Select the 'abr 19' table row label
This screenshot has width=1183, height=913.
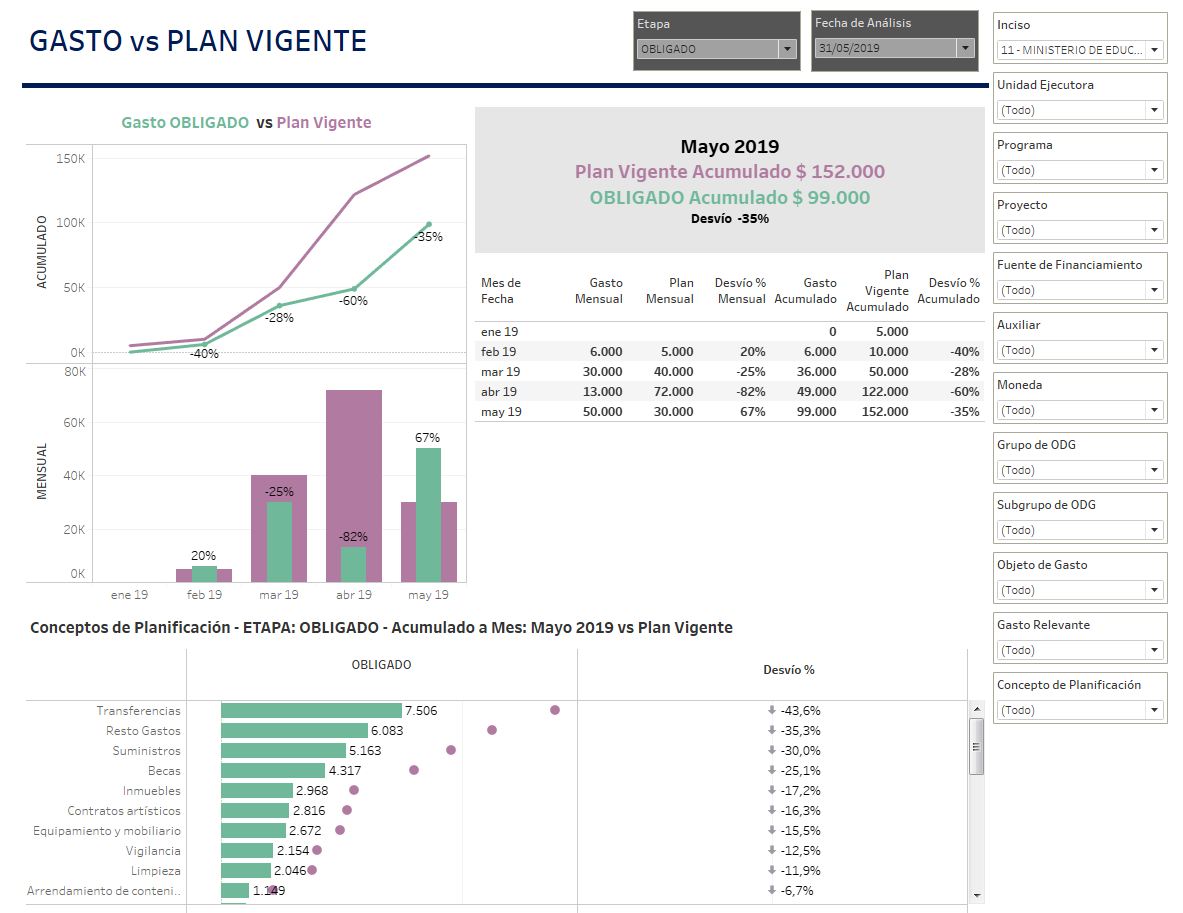point(499,392)
